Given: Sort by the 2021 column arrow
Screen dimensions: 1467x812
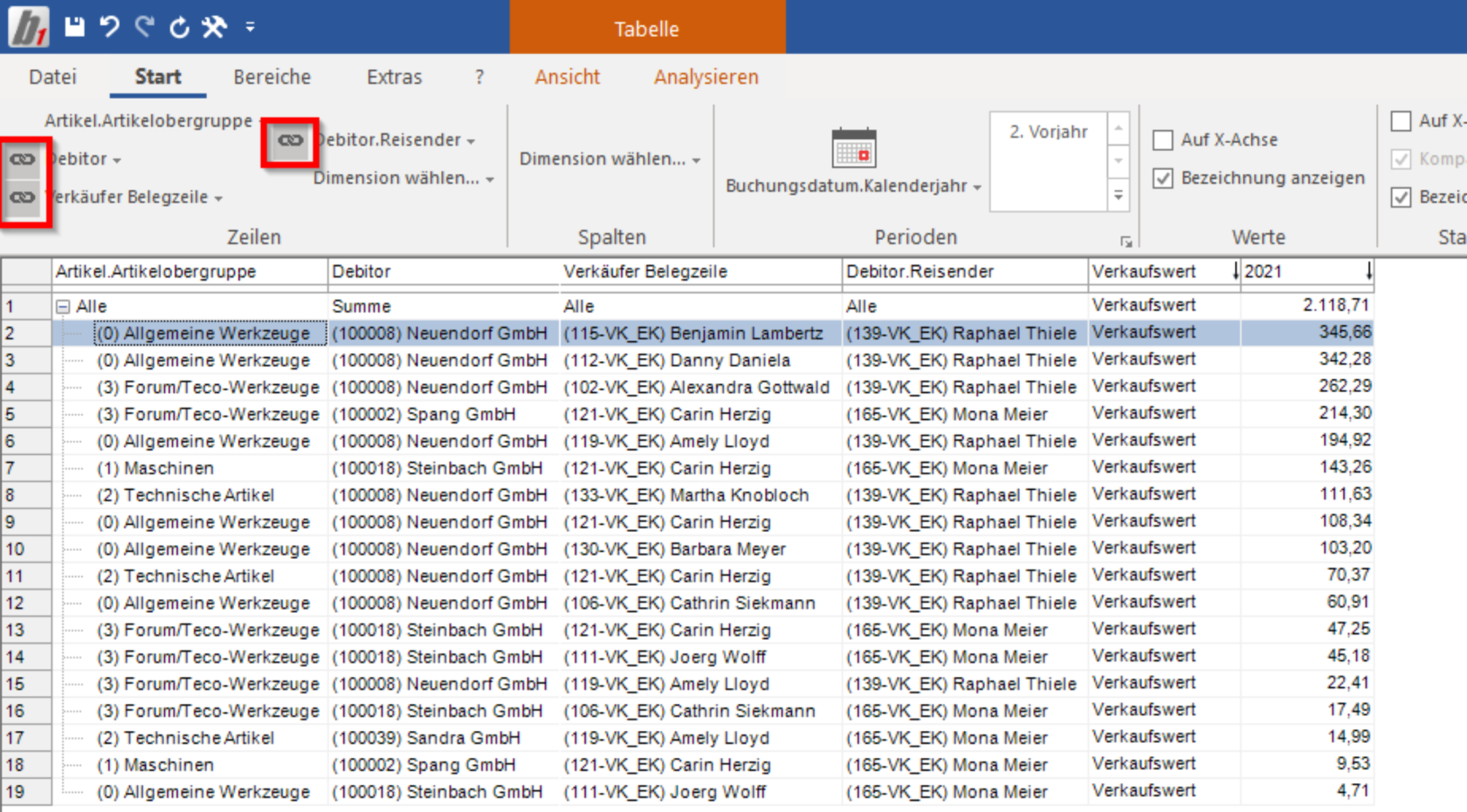Looking at the screenshot, I should coord(1368,272).
